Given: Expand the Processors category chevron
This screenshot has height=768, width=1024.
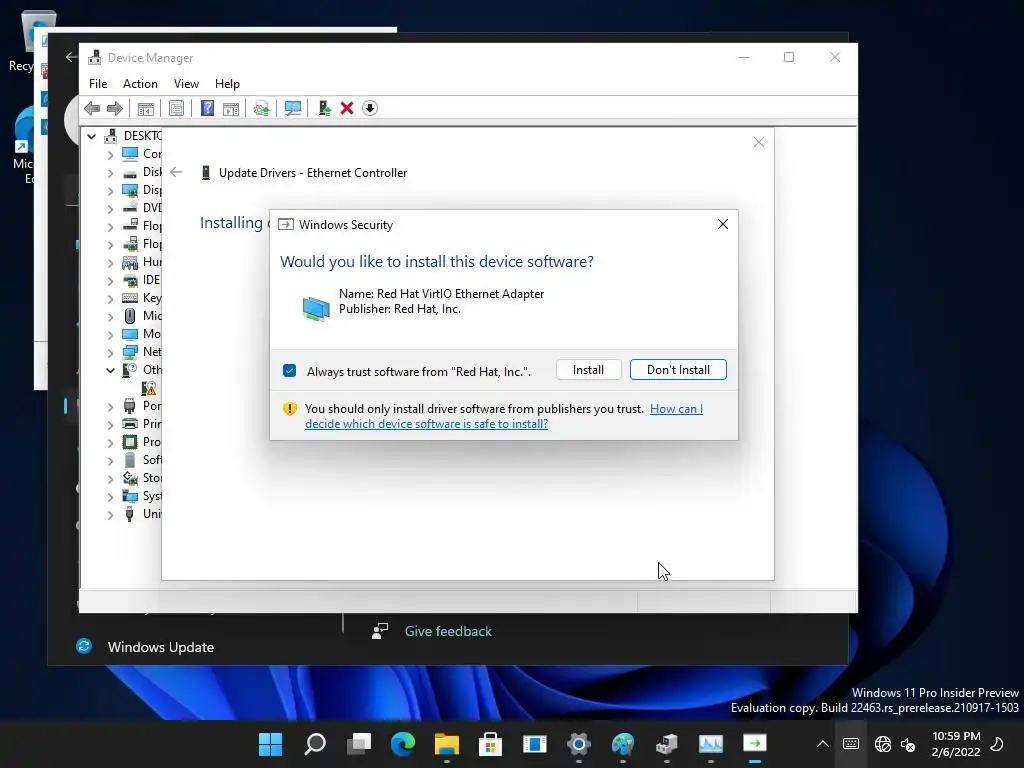Looking at the screenshot, I should pos(110,443).
